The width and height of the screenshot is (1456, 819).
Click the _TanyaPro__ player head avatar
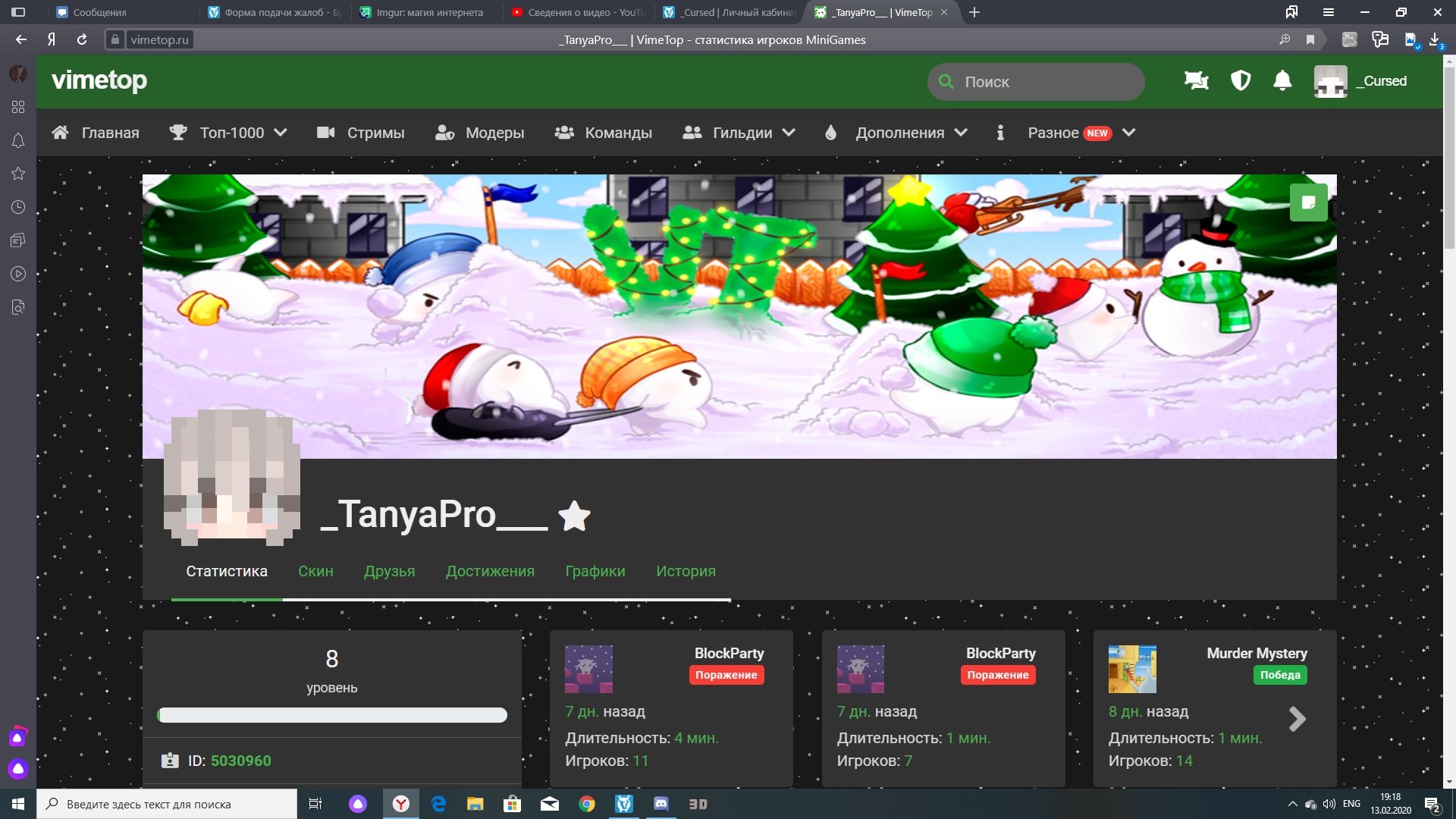coord(232,478)
